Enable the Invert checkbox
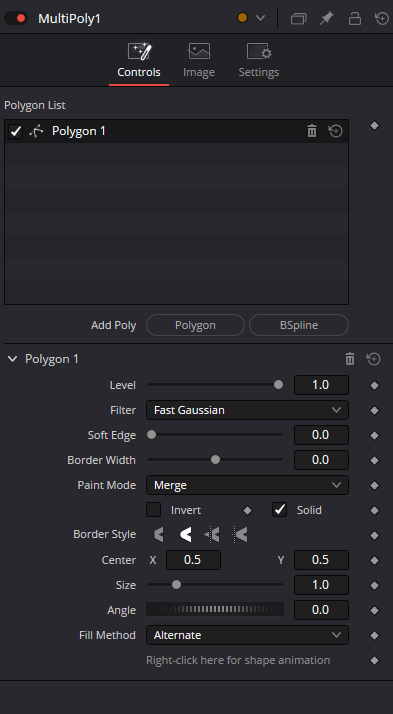393x714 pixels. [153, 510]
